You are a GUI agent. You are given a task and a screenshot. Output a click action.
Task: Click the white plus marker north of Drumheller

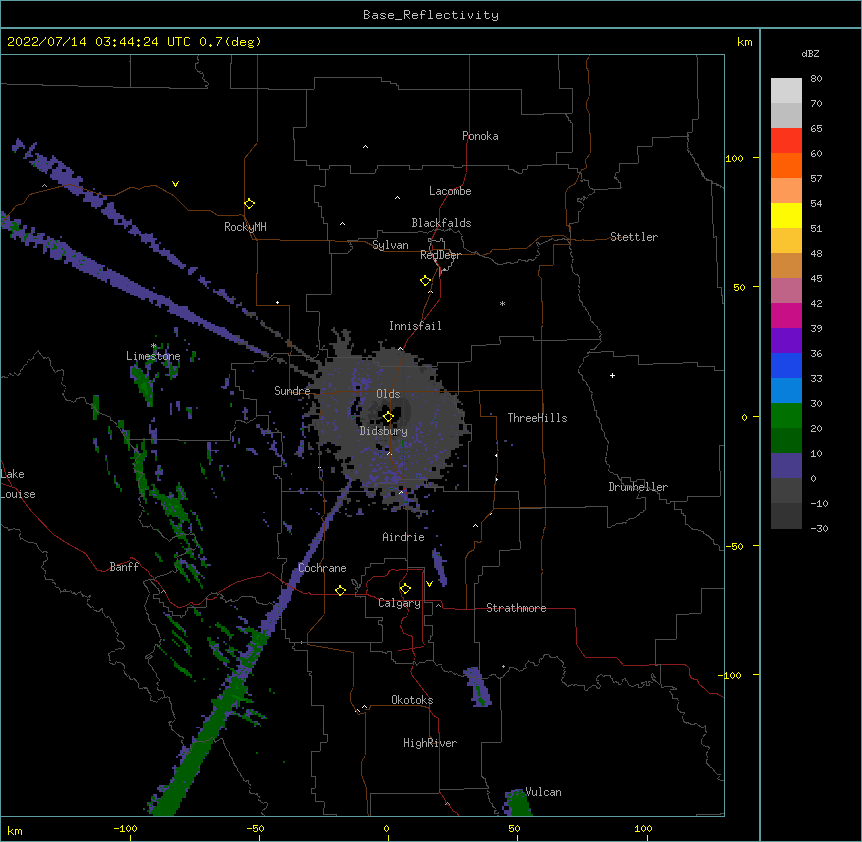click(x=612, y=375)
